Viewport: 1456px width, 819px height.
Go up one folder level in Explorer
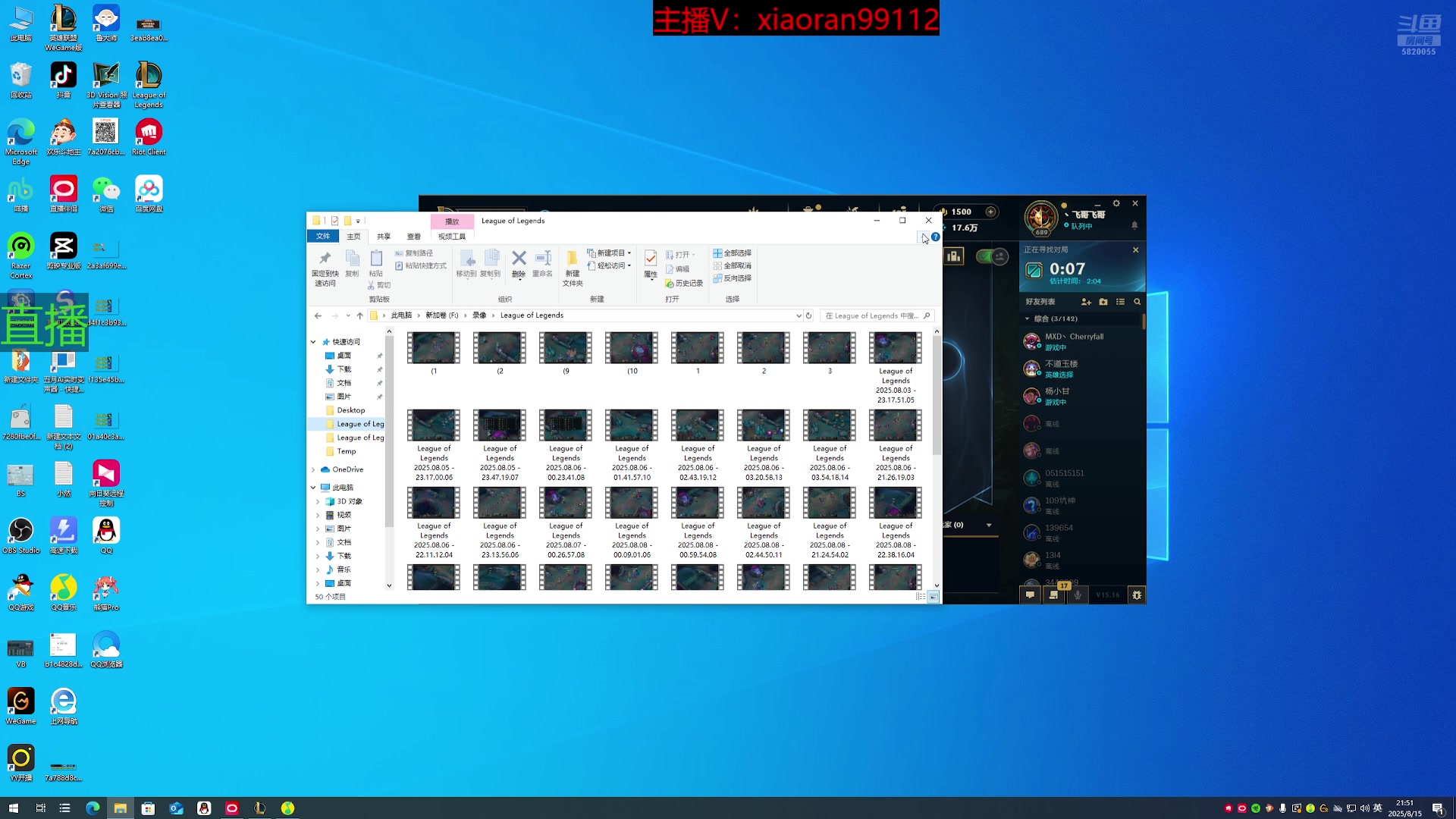click(x=360, y=315)
